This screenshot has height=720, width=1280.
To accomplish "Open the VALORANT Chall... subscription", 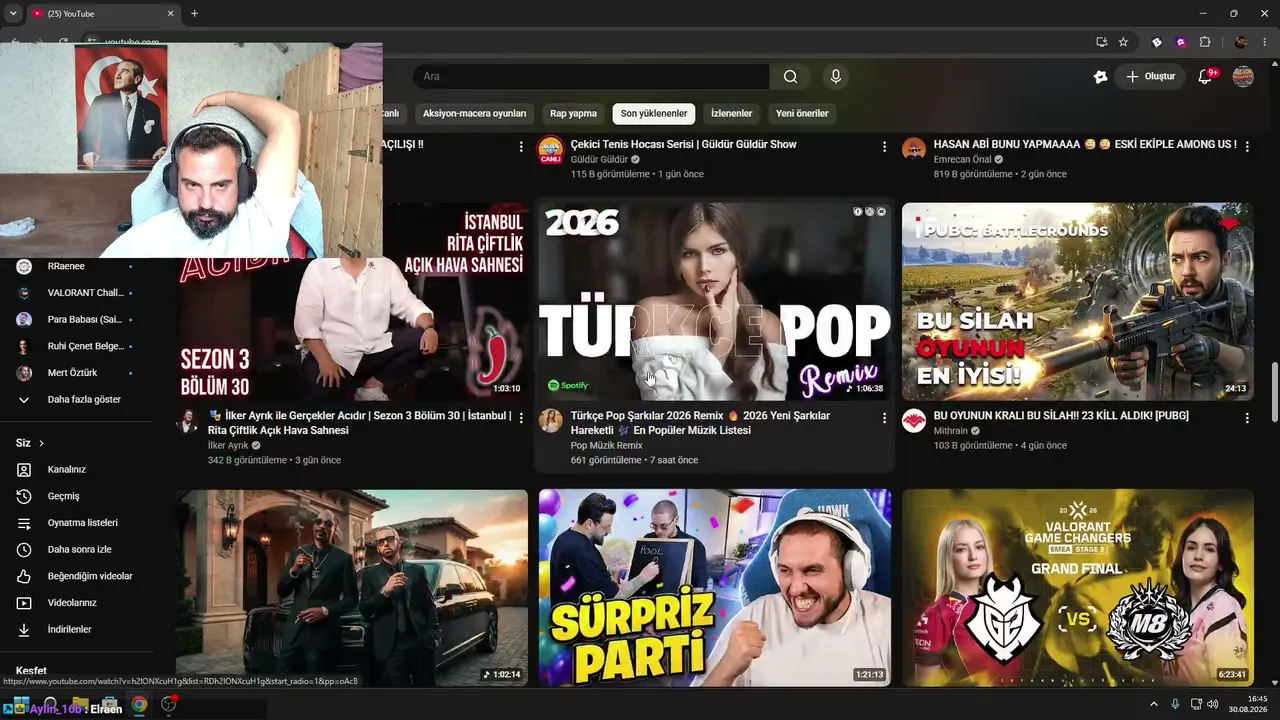I will coord(84,293).
